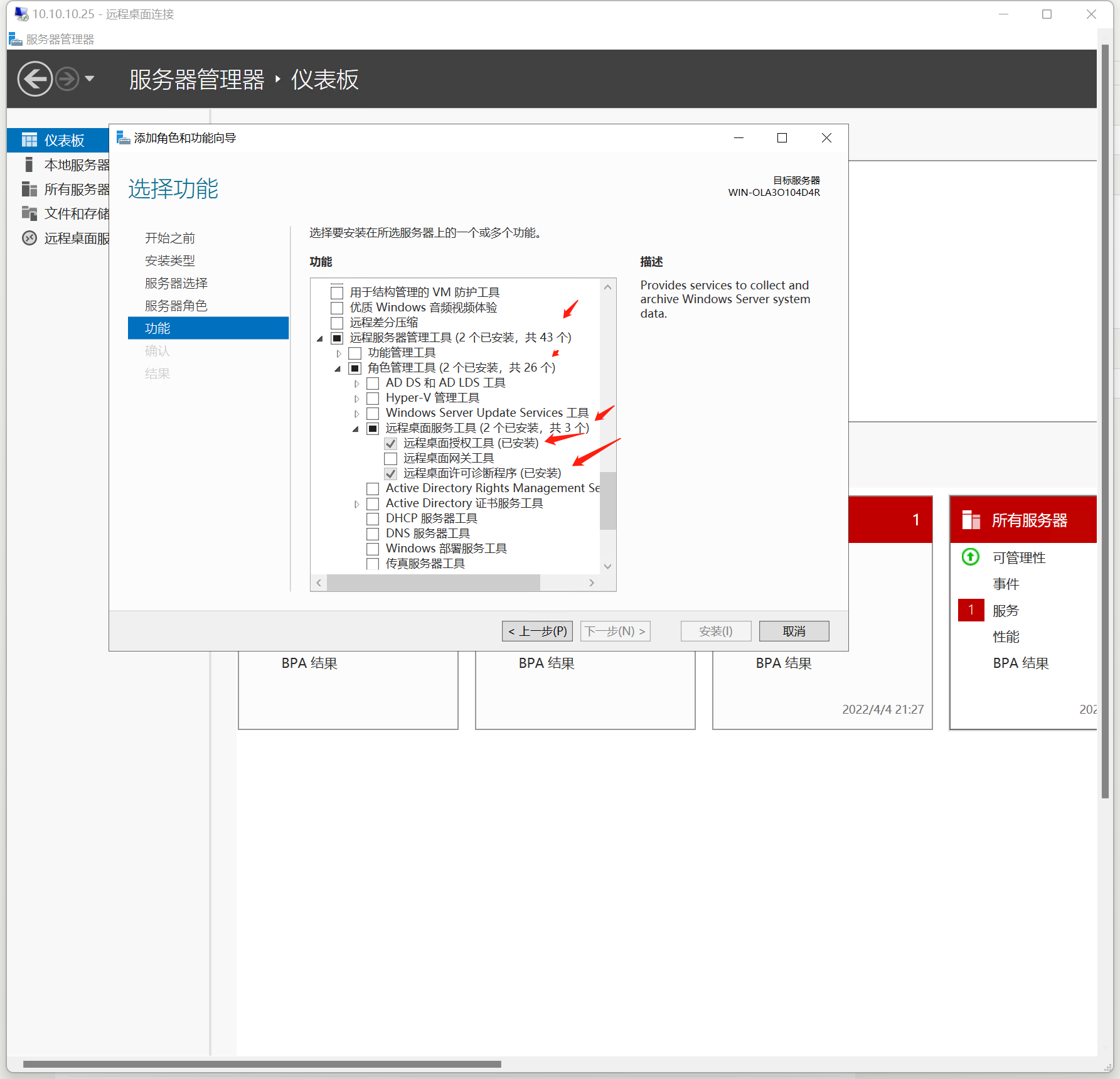Open 本地服务器 via its sidebar icon

click(x=29, y=164)
